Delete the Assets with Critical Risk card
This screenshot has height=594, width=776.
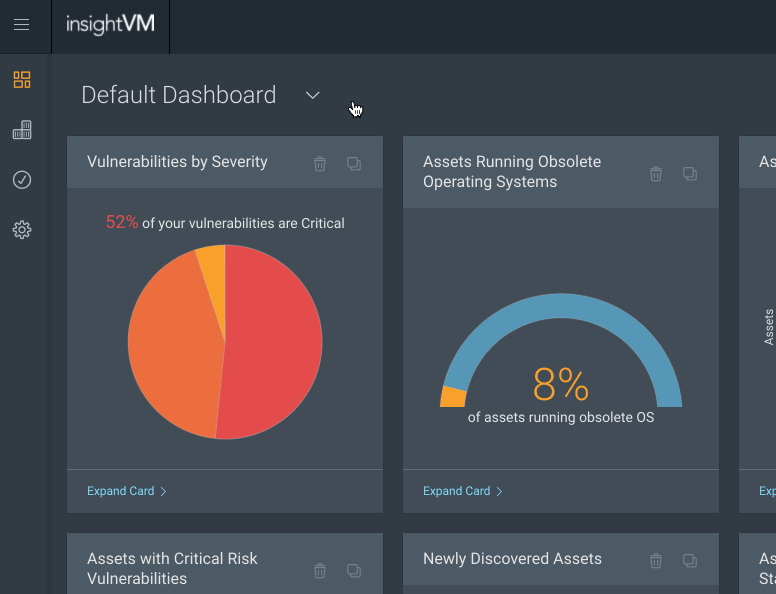[320, 570]
